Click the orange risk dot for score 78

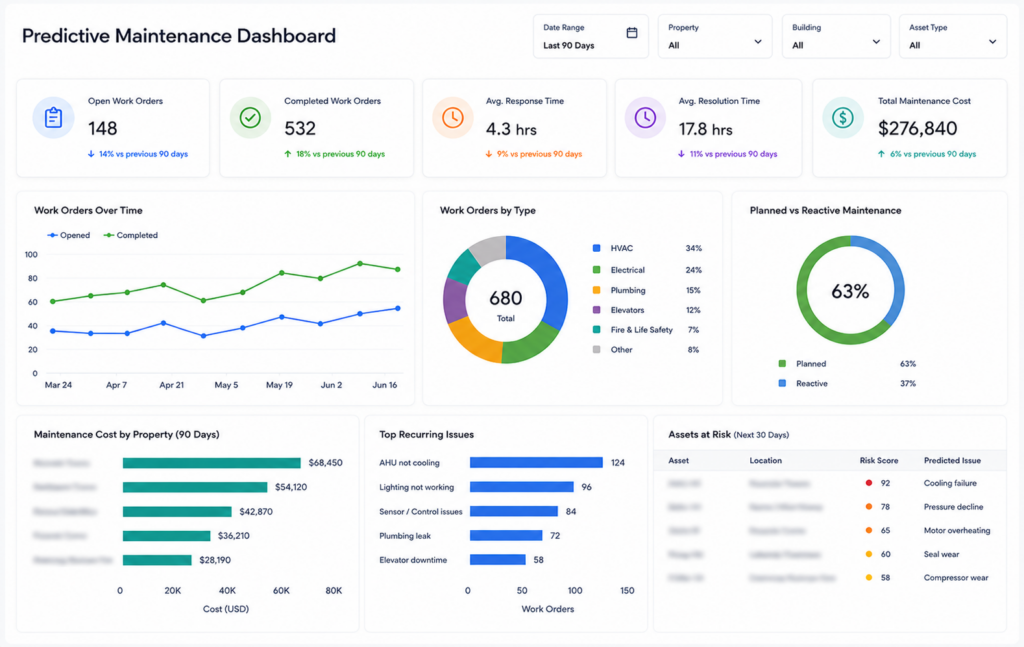tap(869, 507)
